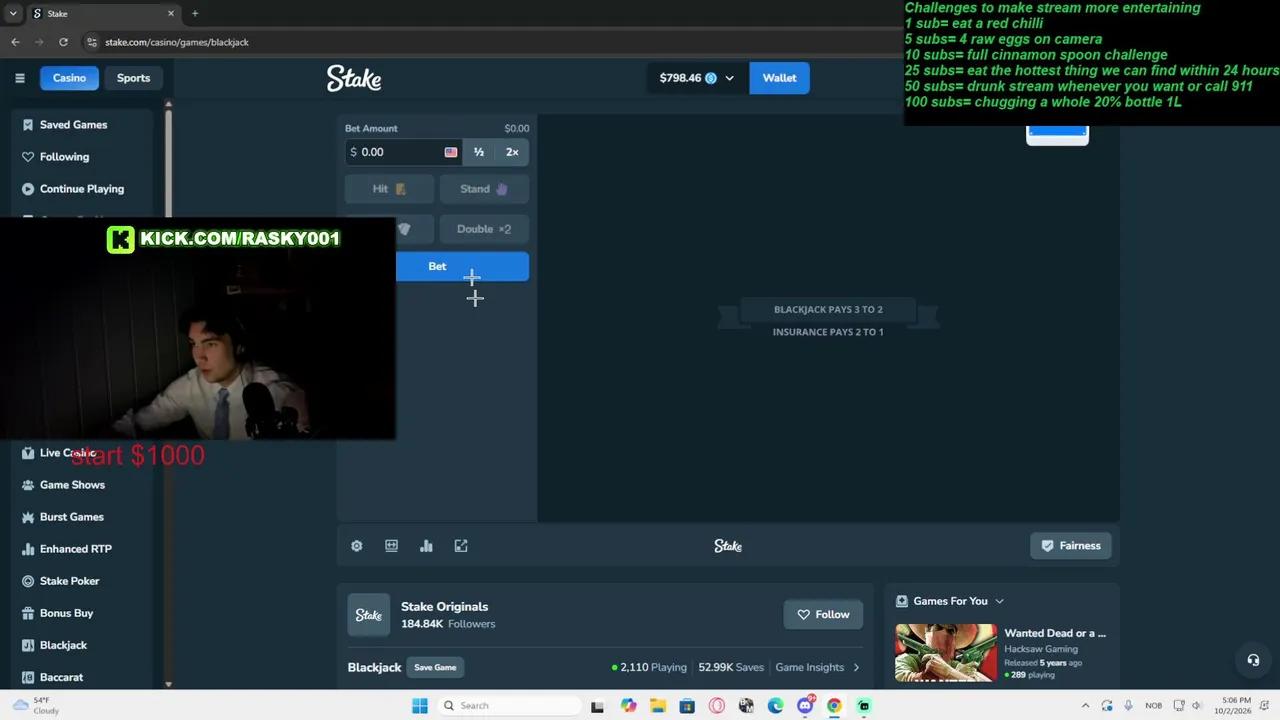The height and width of the screenshot is (720, 1280).
Task: Click the Burst Games sidebar icon
Action: [28, 517]
